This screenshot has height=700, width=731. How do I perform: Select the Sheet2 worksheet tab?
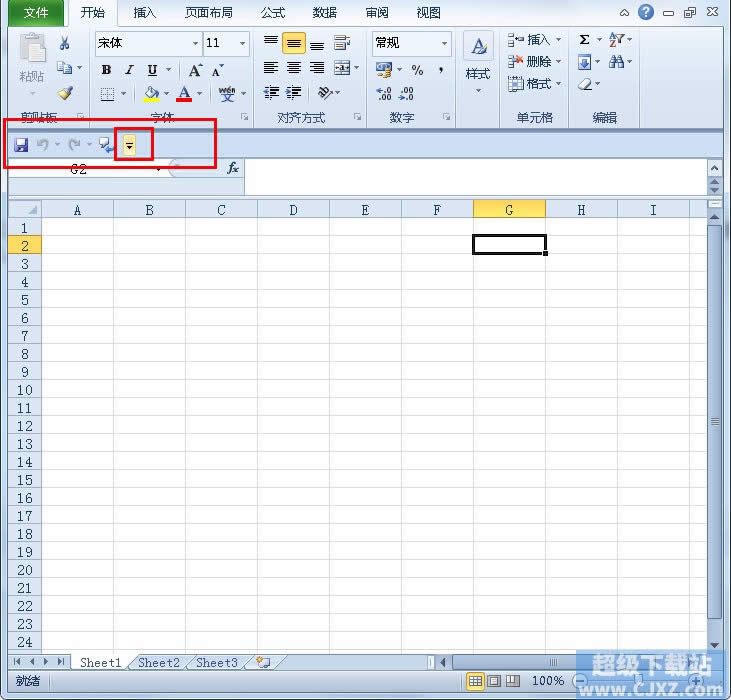click(x=159, y=662)
